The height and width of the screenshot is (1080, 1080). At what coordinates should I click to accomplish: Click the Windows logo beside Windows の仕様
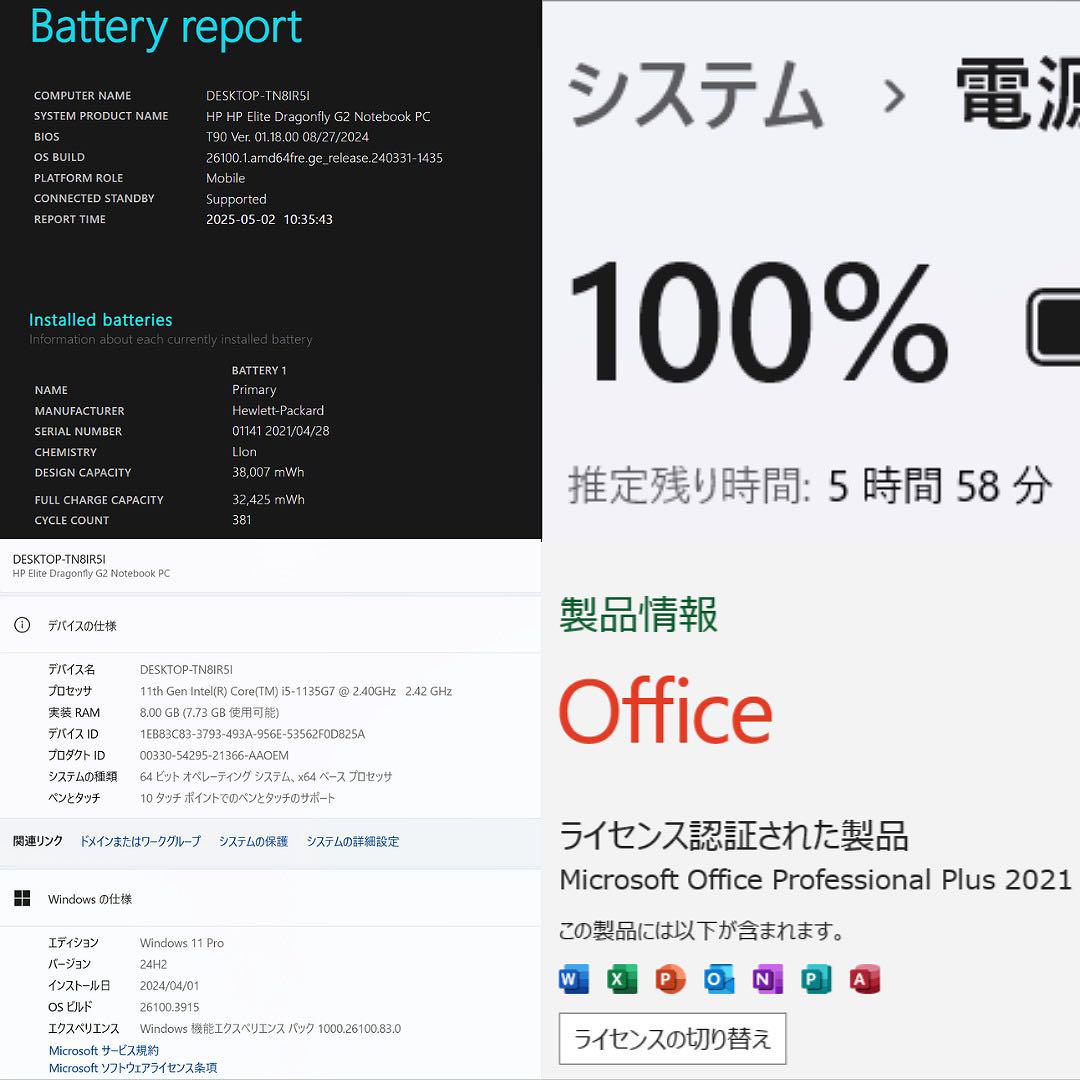pos(22,898)
